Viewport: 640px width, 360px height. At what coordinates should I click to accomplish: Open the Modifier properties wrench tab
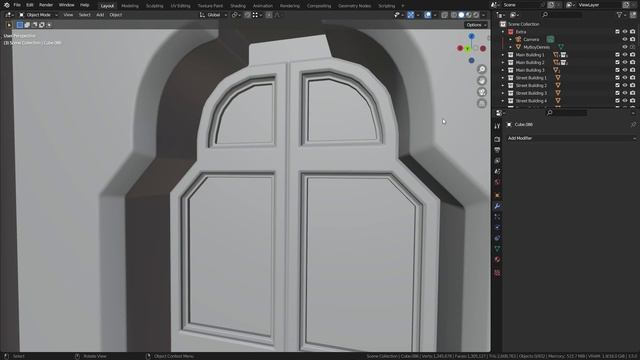(x=497, y=206)
